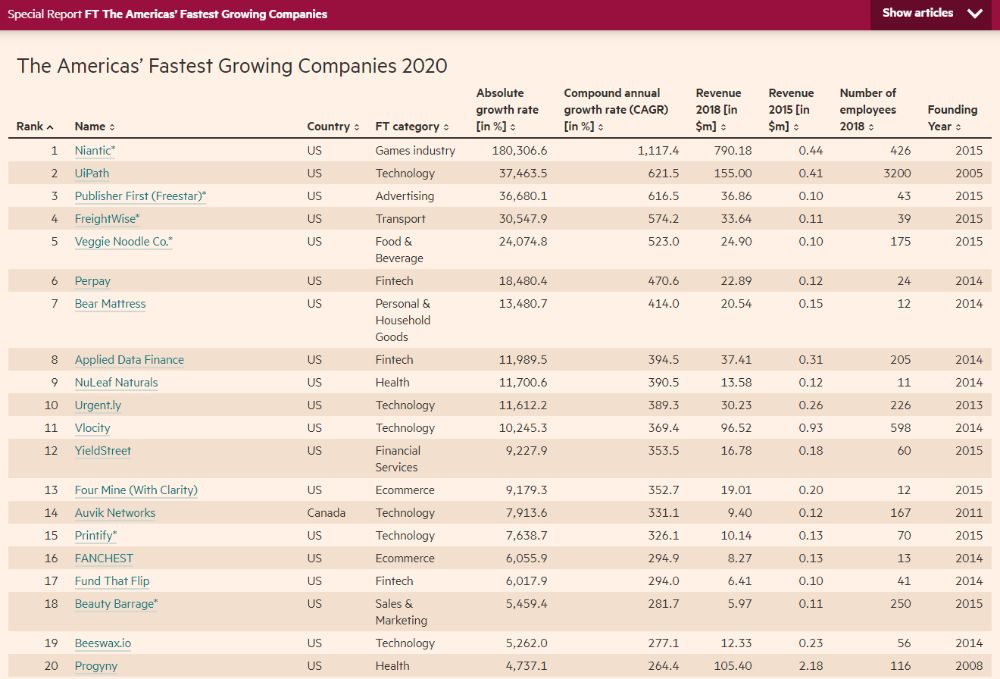Select Progyny's founding year 2008
Screen dimensions: 1000x679
pyautogui.click(x=969, y=666)
